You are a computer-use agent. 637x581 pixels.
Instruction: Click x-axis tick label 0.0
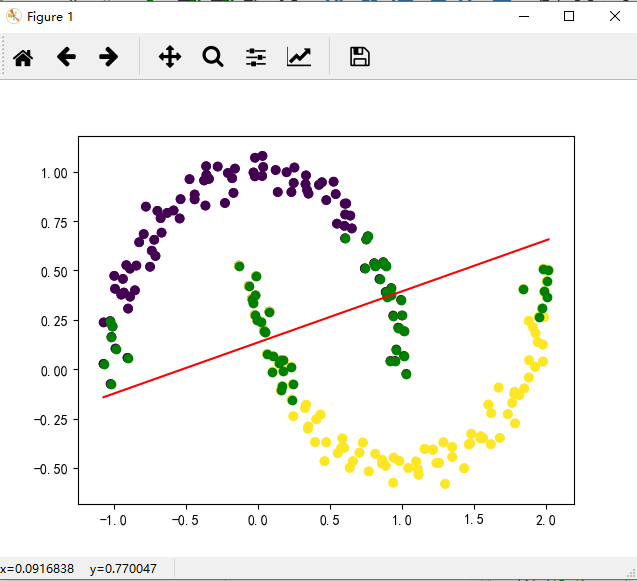(258, 520)
